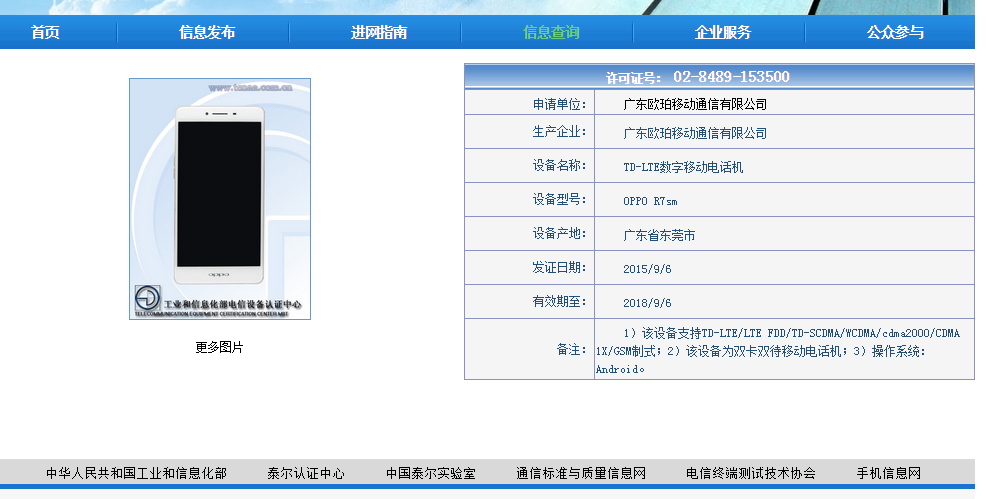986x499 pixels.
Task: Open the 首页 navigation tab
Action: coord(45,32)
